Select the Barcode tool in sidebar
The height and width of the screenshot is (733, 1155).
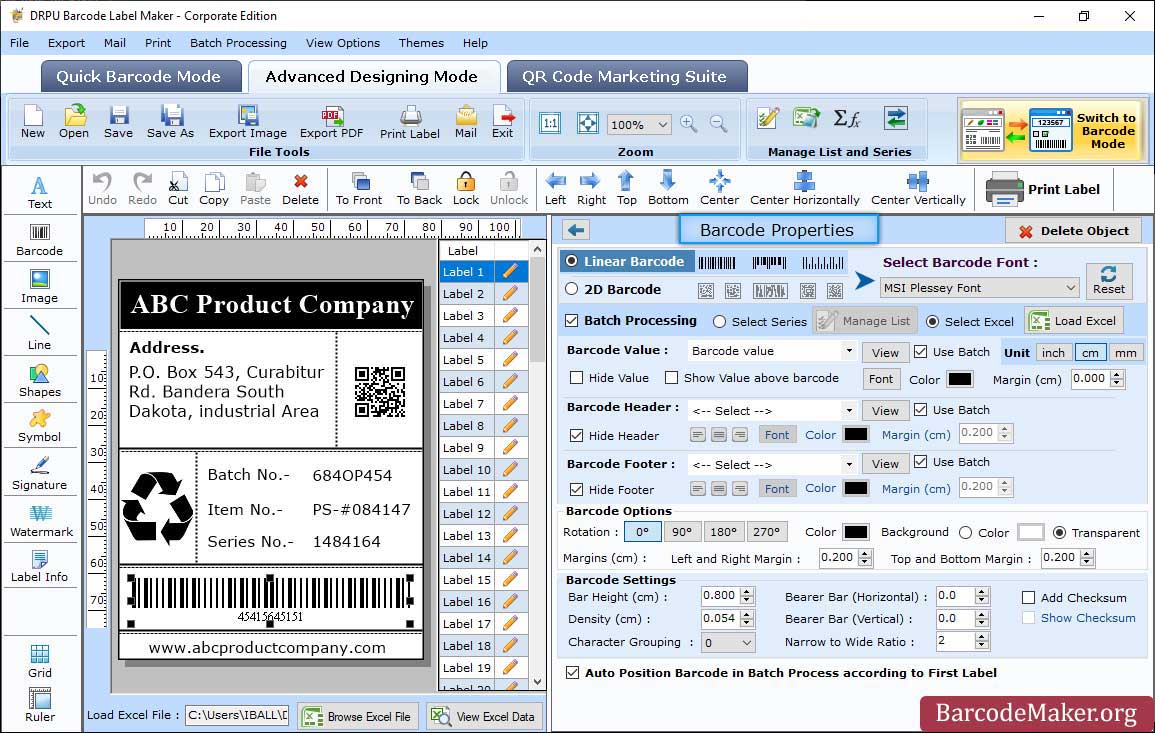[40, 239]
